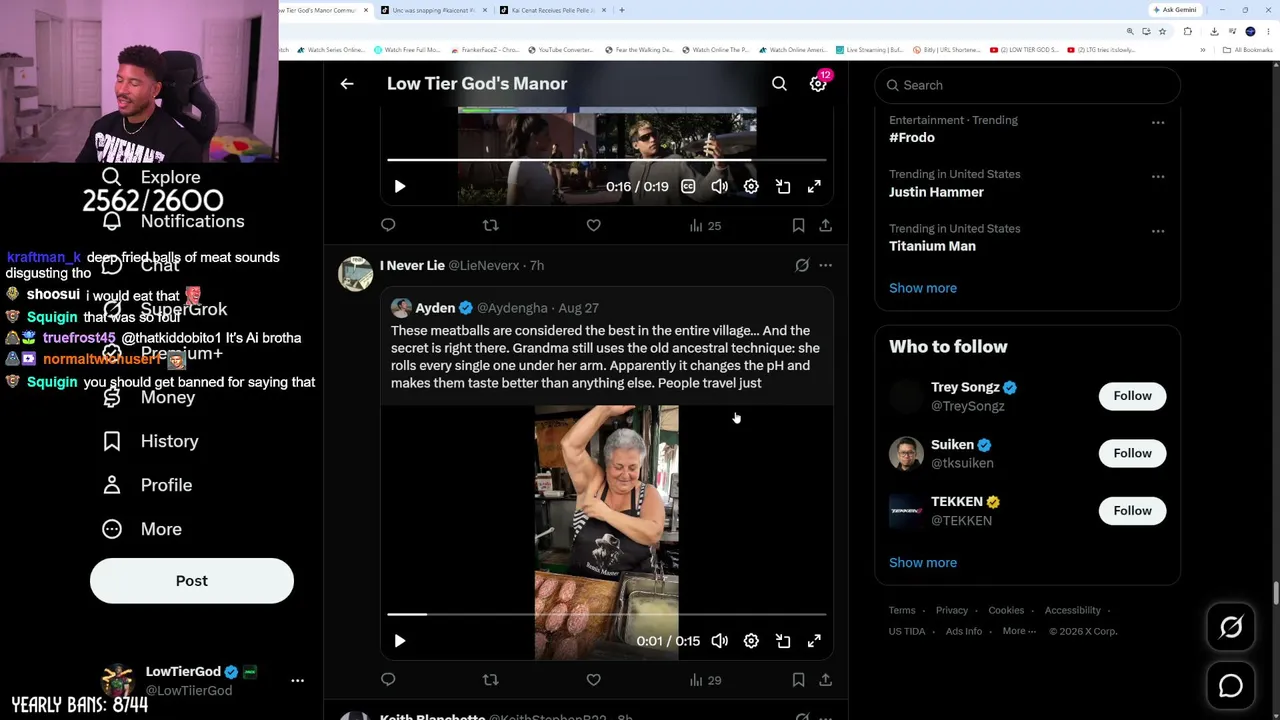
Task: Enable picture-in-picture on the top video
Action: tap(783, 186)
